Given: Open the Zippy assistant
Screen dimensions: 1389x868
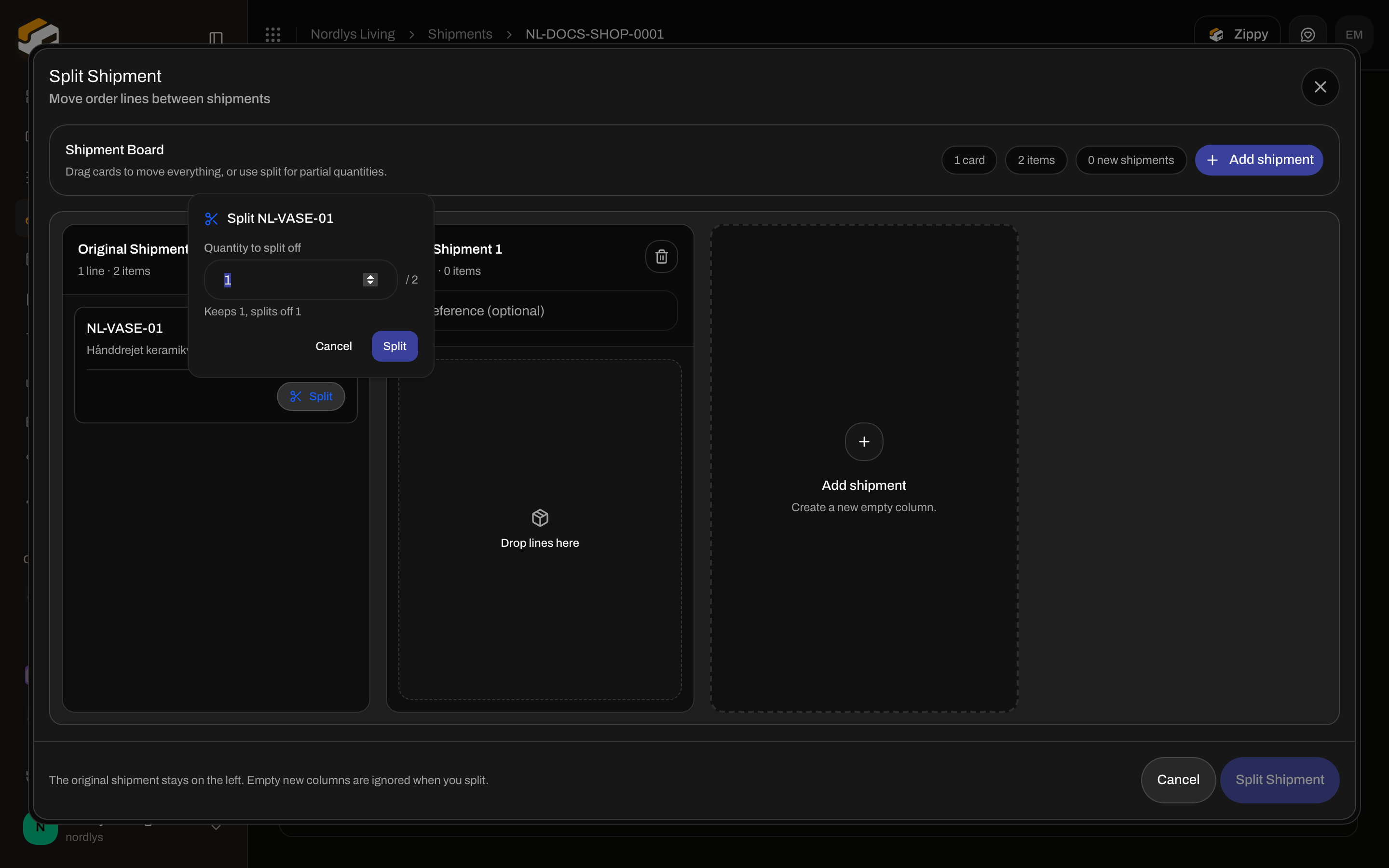Looking at the screenshot, I should pyautogui.click(x=1238, y=35).
